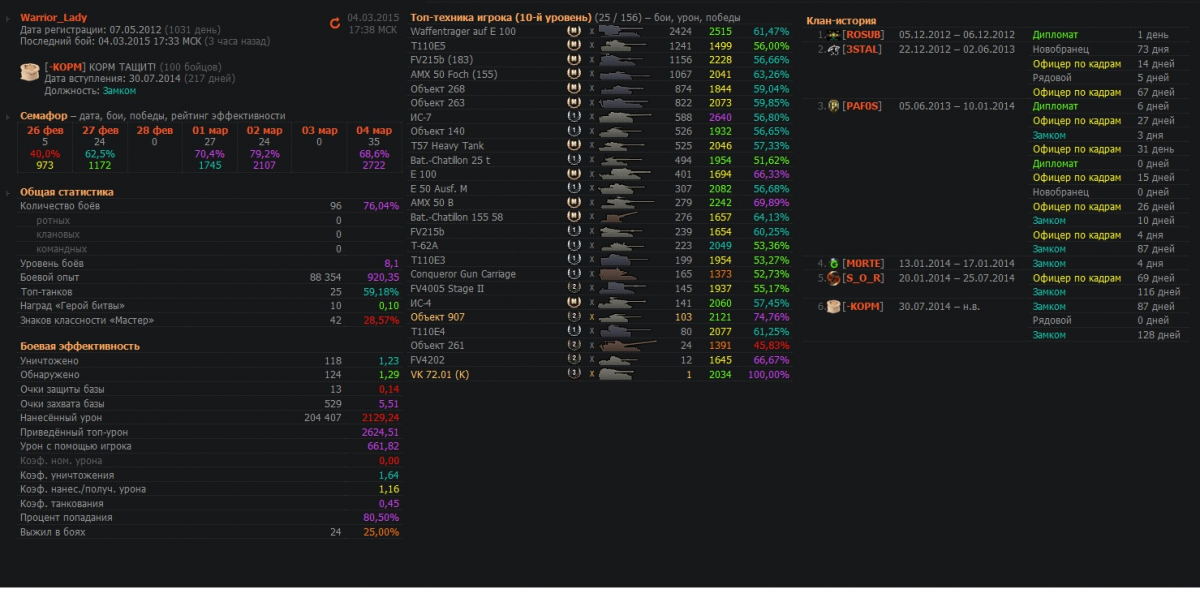
Task: Click the KOPM clan emblem under player name
Action: [x=30, y=70]
